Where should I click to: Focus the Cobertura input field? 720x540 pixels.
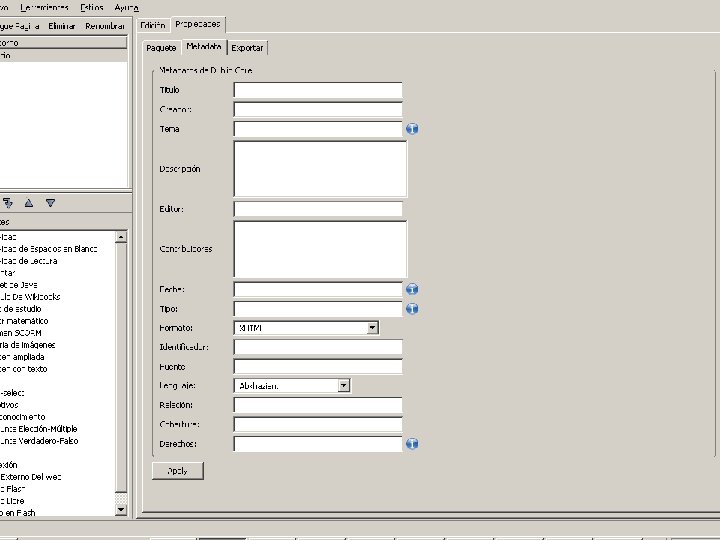click(318, 424)
